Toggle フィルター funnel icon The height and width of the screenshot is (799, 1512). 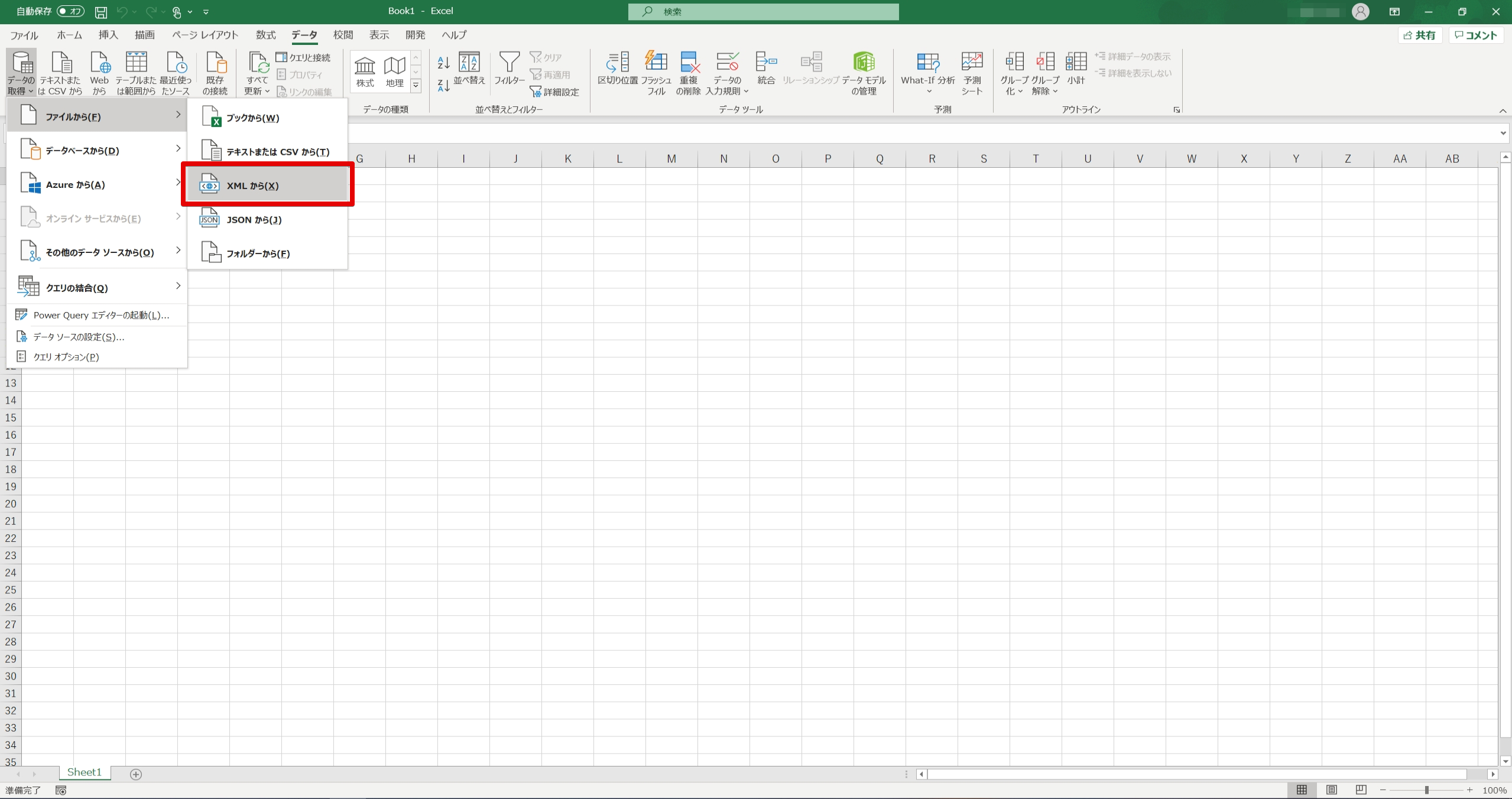click(x=510, y=69)
